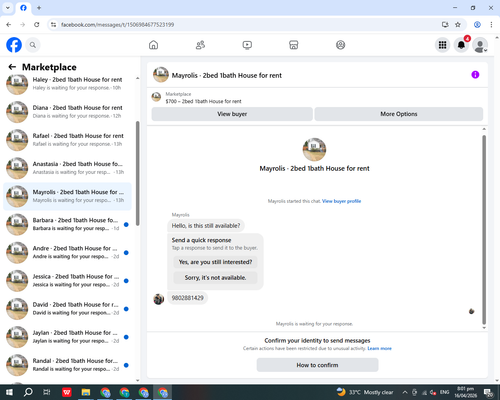Click the More Options button
Screen dimensions: 500x400
click(399, 114)
